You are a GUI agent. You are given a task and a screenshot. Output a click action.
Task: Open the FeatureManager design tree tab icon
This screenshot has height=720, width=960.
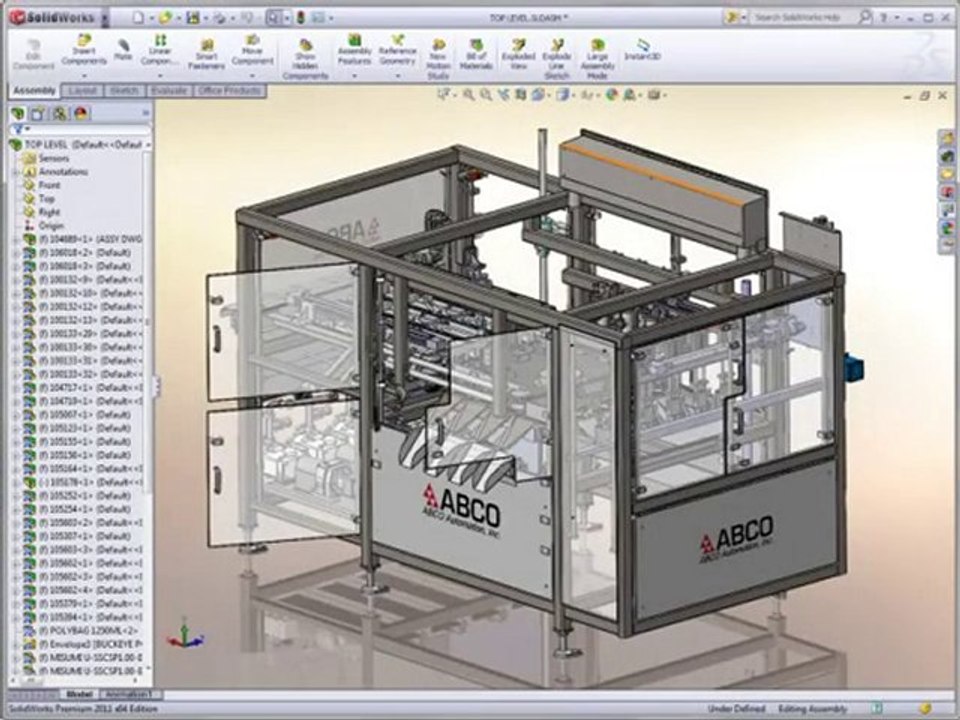click(18, 113)
